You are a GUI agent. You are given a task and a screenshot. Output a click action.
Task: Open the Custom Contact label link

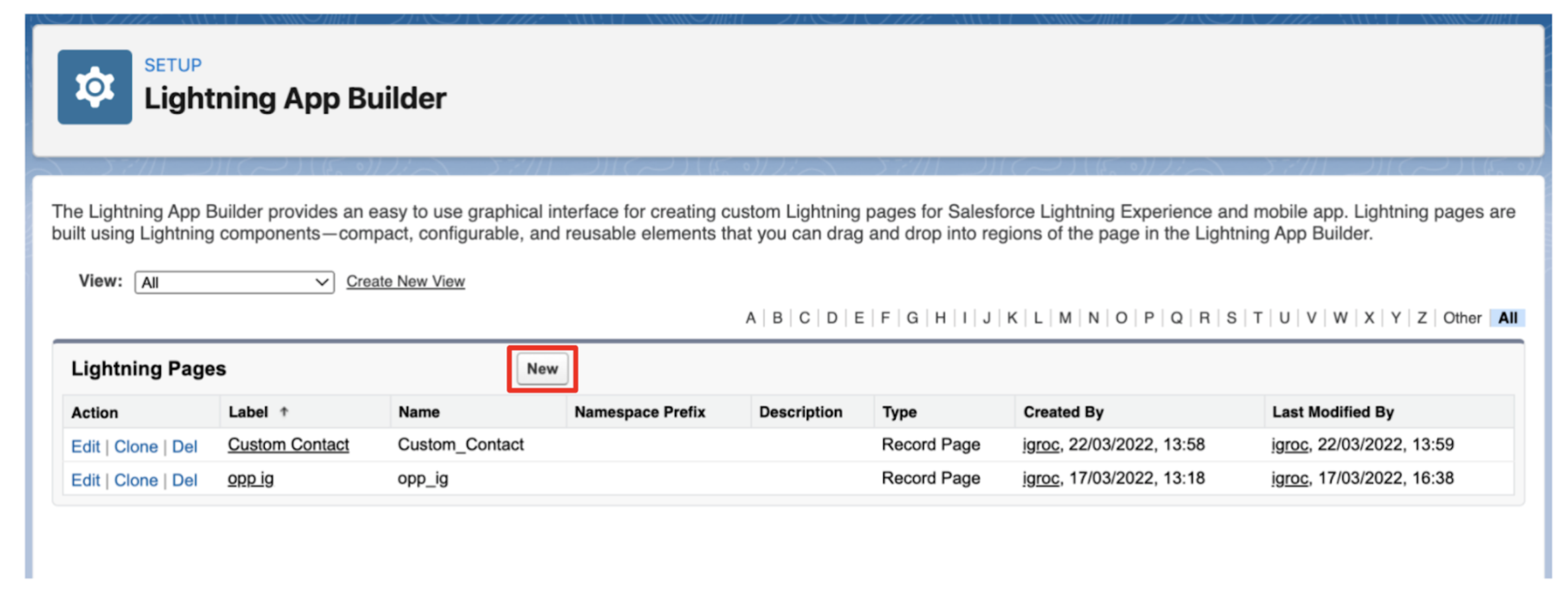(288, 445)
